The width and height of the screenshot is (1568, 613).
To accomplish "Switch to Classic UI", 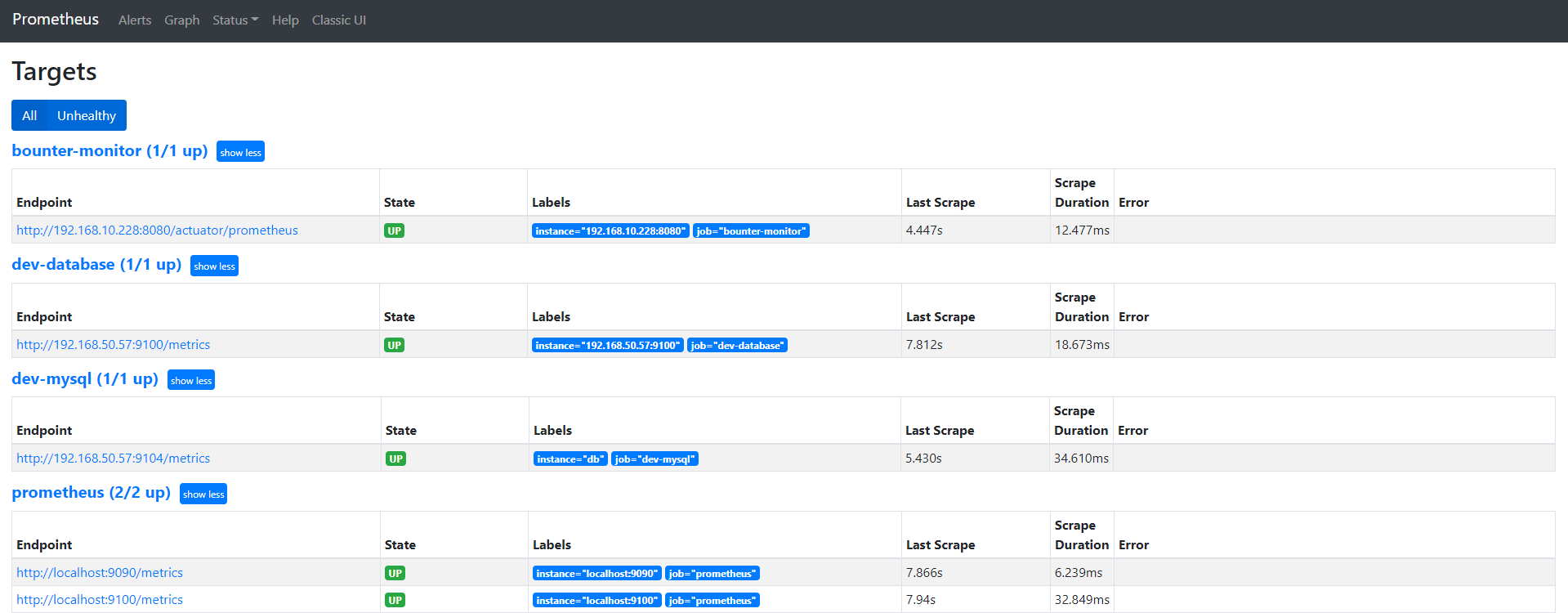I will (x=338, y=20).
